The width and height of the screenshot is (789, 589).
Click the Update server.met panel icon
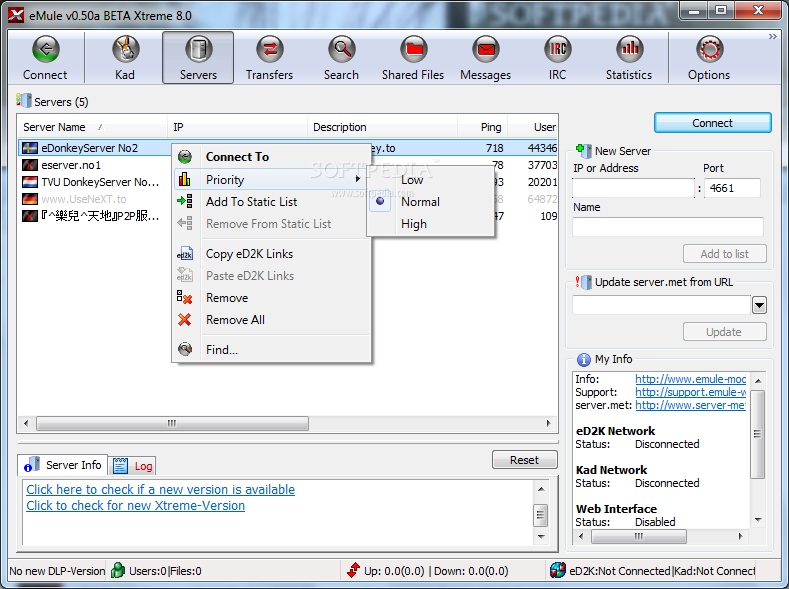[584, 282]
